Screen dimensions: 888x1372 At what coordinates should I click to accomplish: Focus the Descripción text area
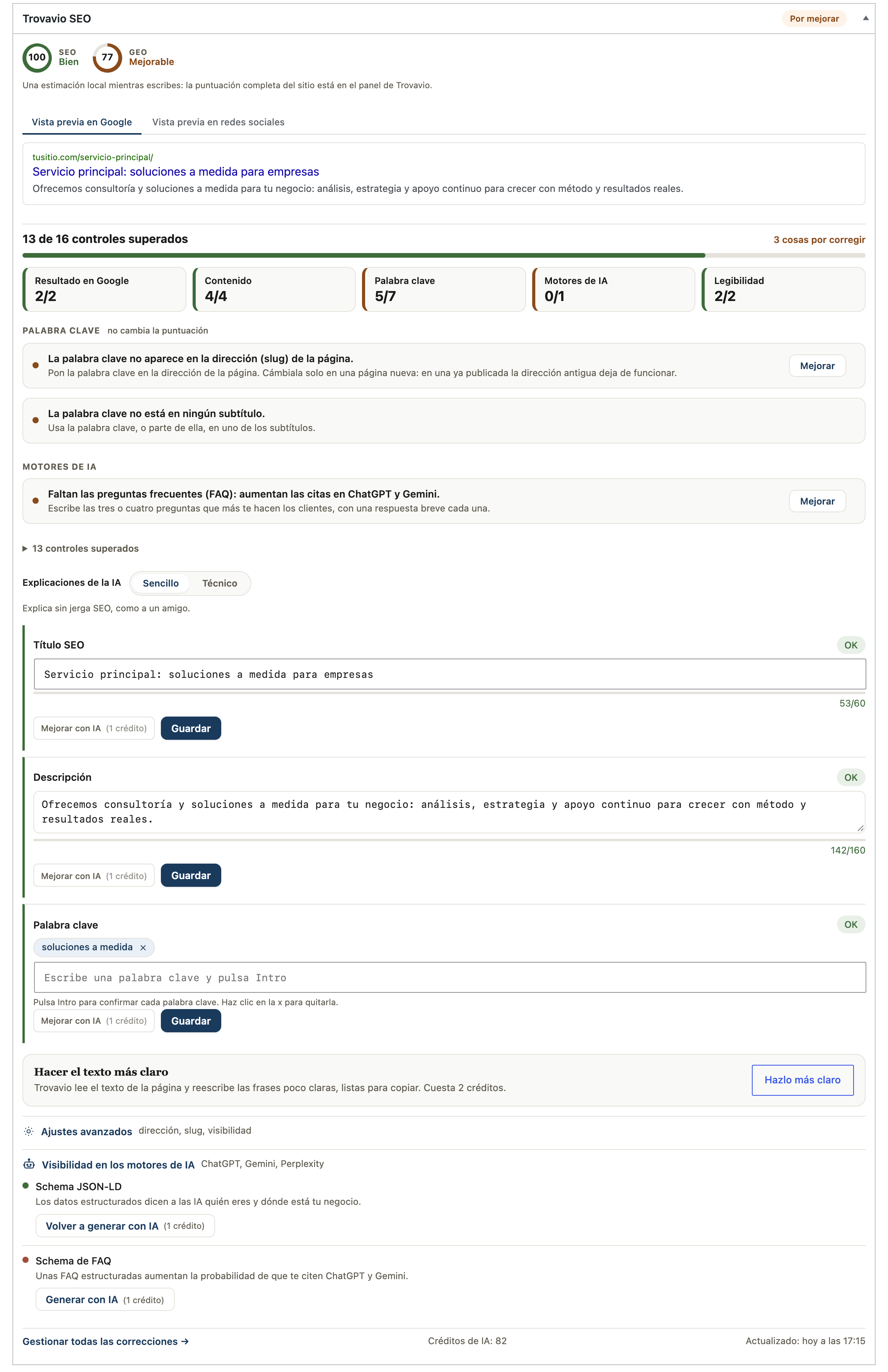[449, 812]
